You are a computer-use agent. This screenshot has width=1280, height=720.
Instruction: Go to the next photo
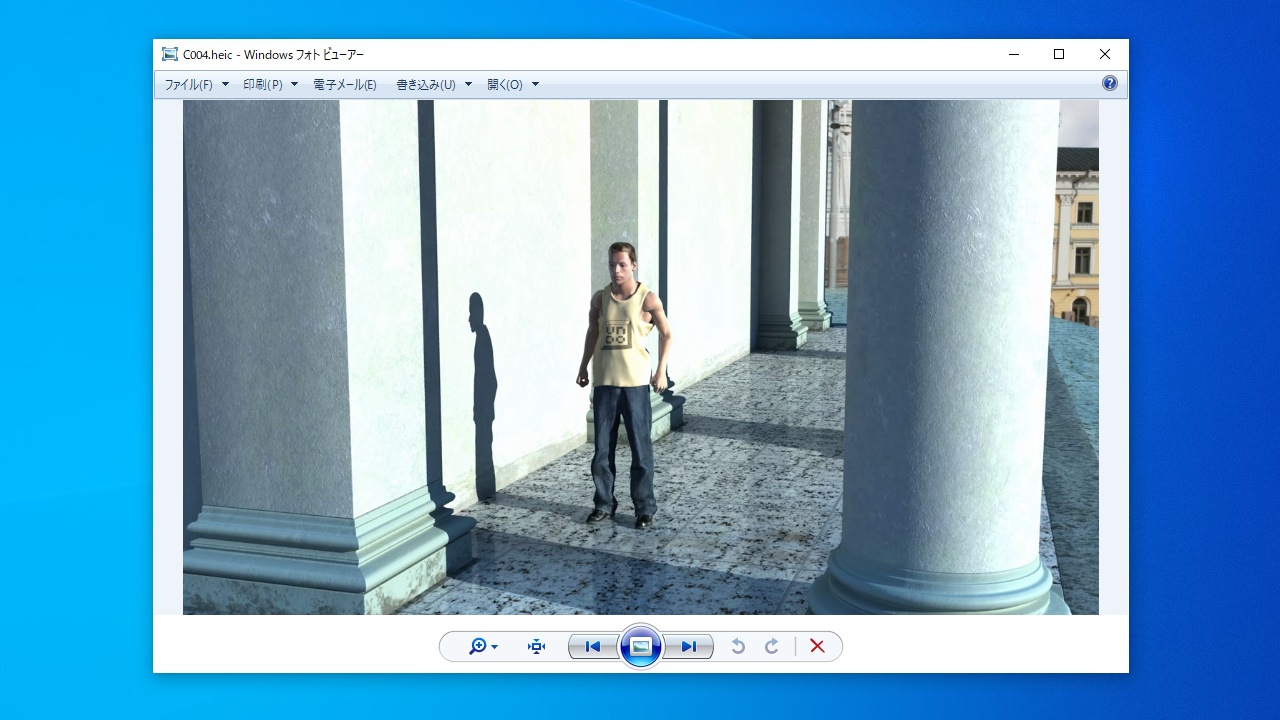point(689,647)
